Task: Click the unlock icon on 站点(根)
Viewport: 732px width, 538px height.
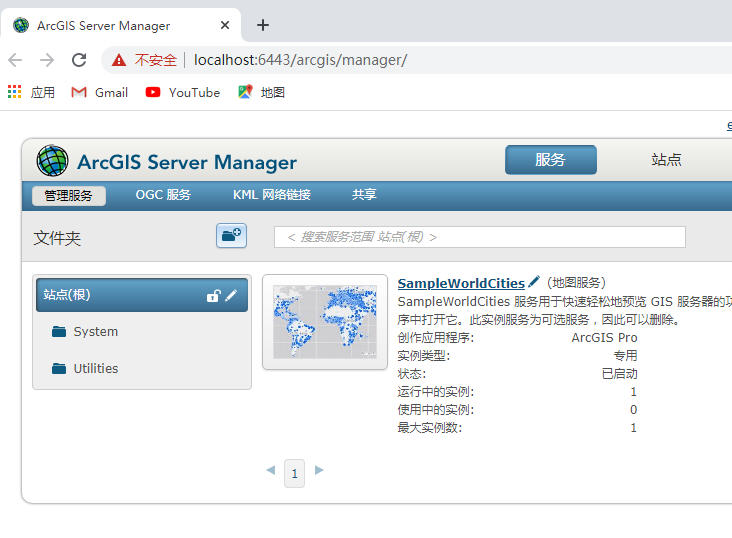Action: coord(213,296)
